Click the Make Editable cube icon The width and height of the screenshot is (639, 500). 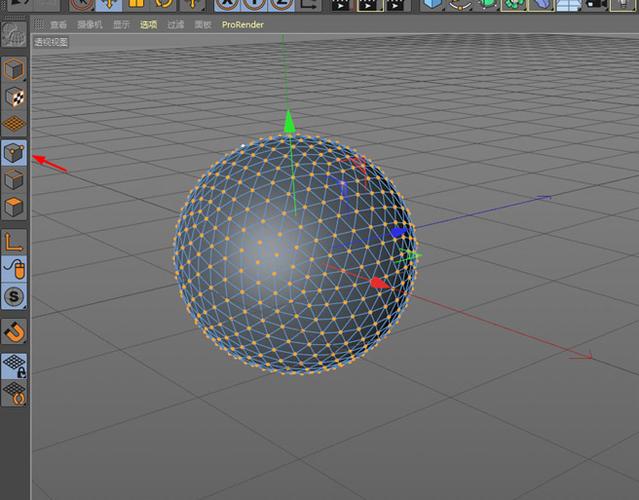(14, 70)
